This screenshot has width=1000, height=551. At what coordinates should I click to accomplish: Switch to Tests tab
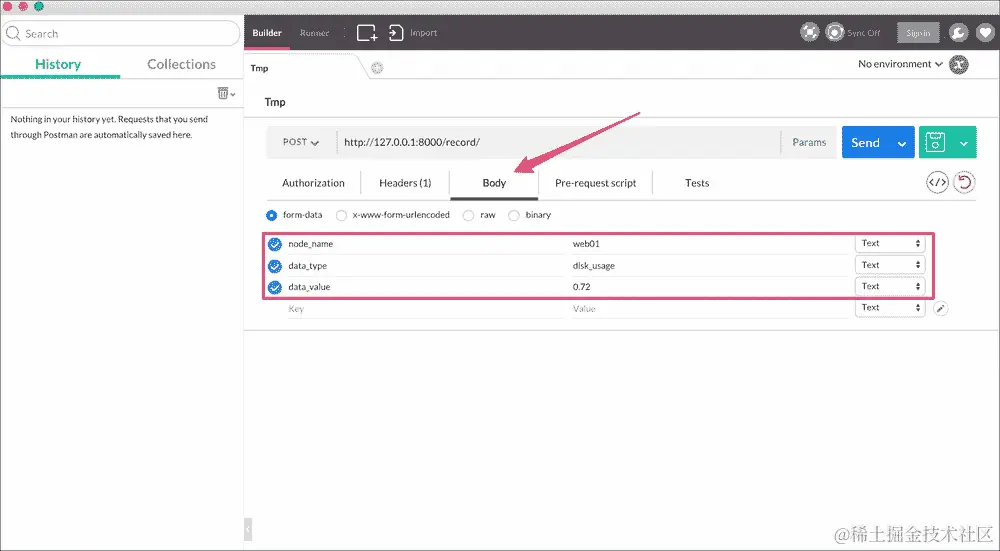pyautogui.click(x=697, y=183)
